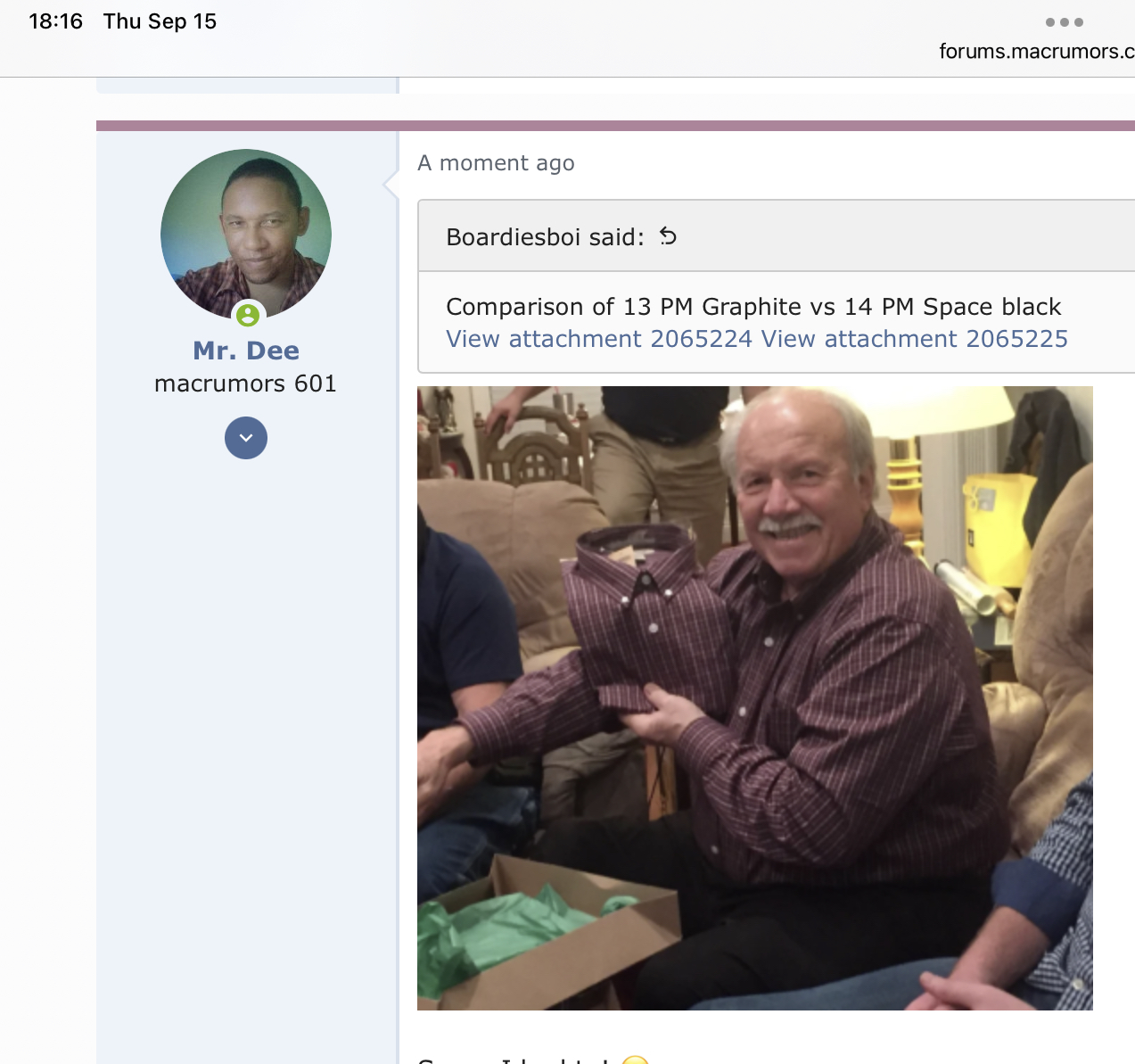This screenshot has width=1135, height=1064.
Task: Open View attachment 2065224 link
Action: click(599, 339)
